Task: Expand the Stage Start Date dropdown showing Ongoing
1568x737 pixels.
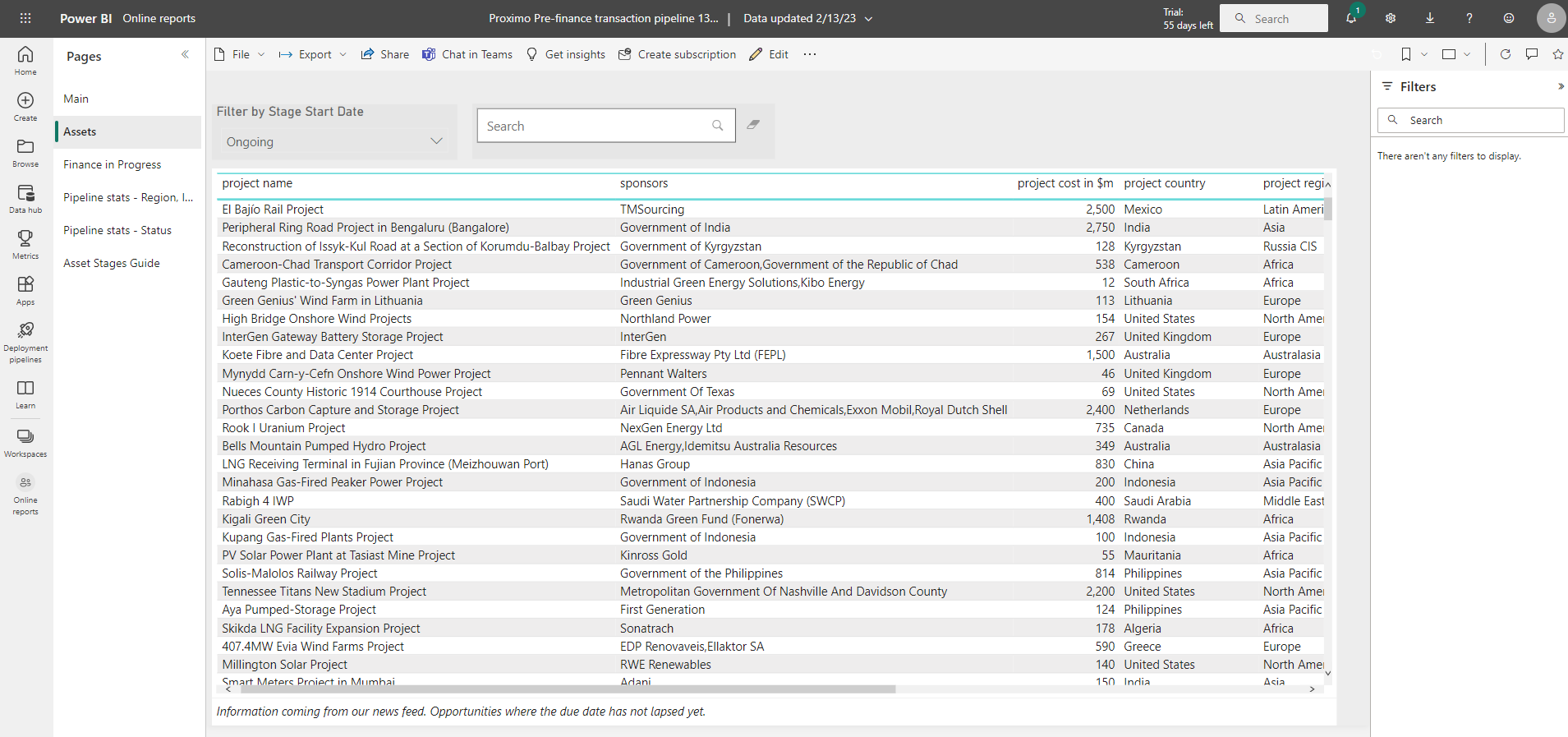Action: [334, 141]
